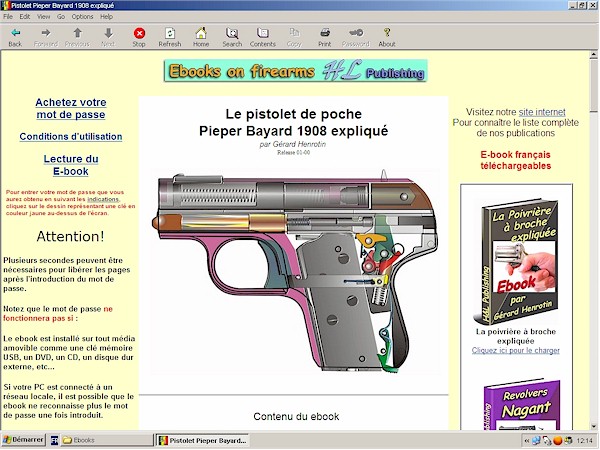Open the Options menu
Screen dimensions: 600x450
pos(82,16)
